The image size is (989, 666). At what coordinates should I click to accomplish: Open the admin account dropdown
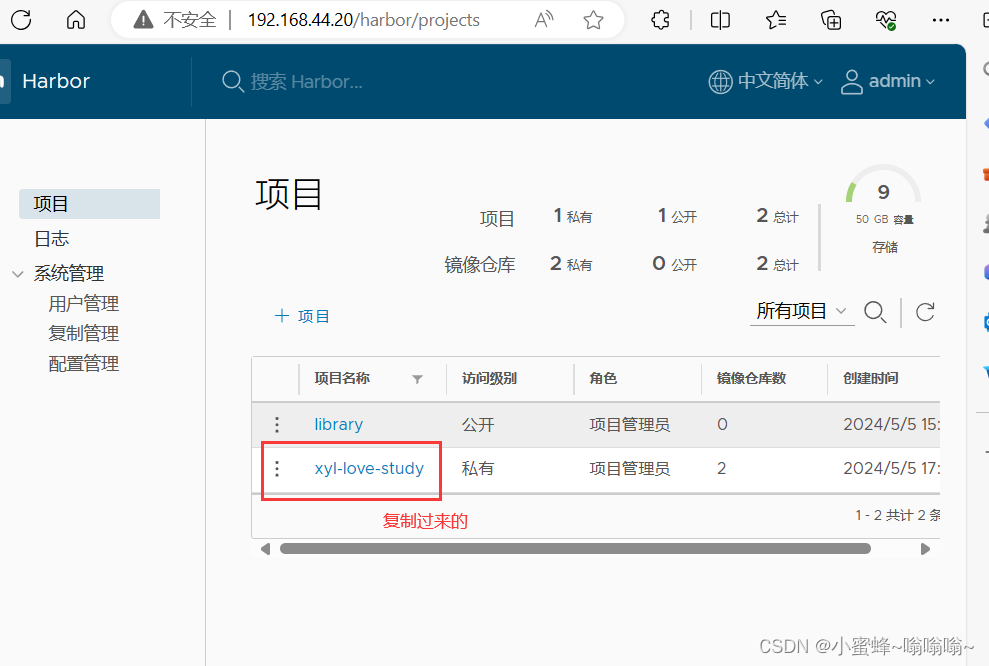tap(901, 81)
